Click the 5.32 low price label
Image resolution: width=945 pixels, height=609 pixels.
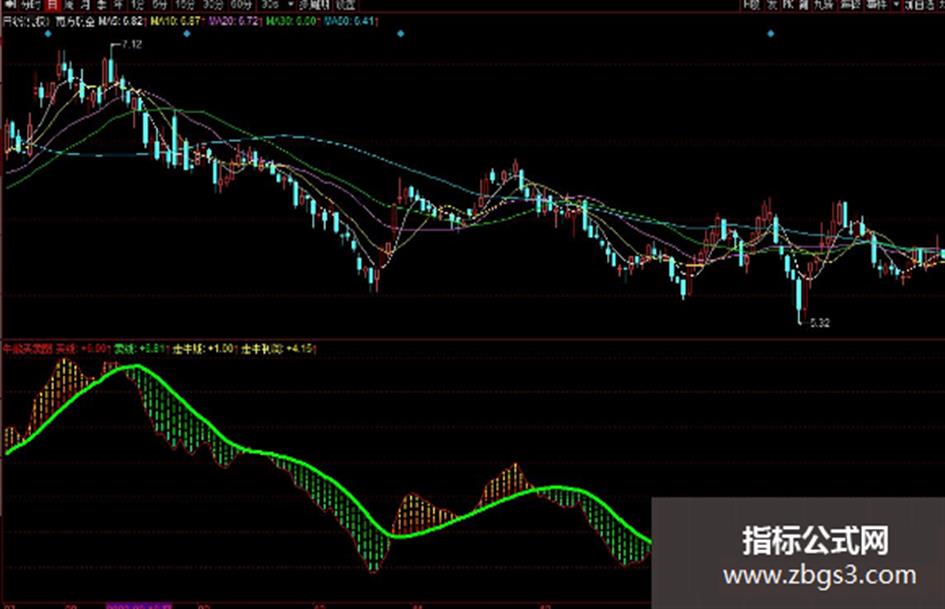pyautogui.click(x=820, y=323)
